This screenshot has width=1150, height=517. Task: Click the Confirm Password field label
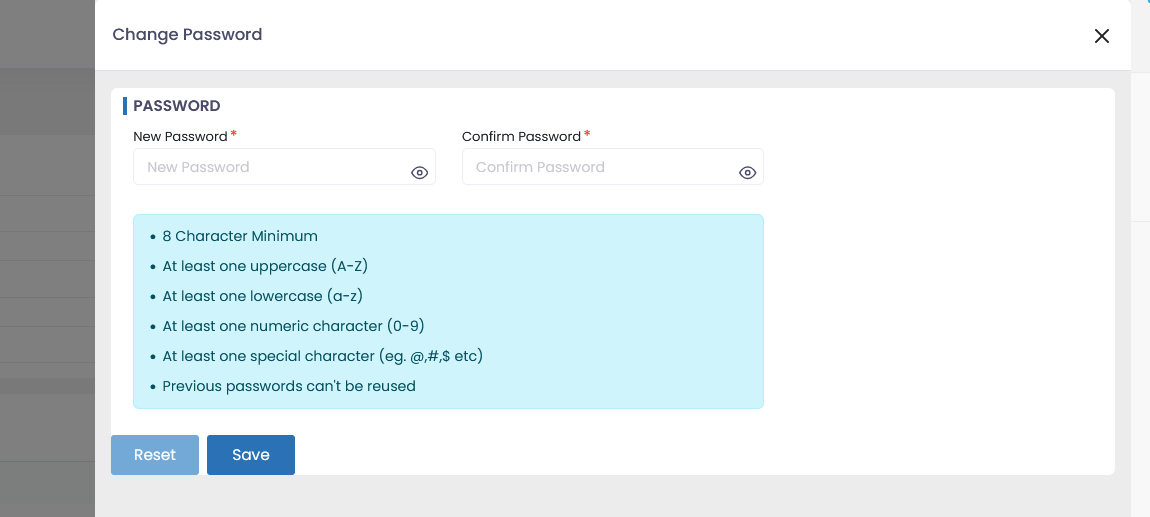521,136
